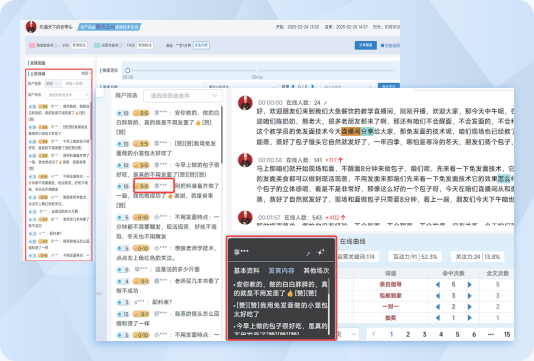Click the keyword 一对一 in the table
The image size is (534, 361).
(x=391, y=307)
